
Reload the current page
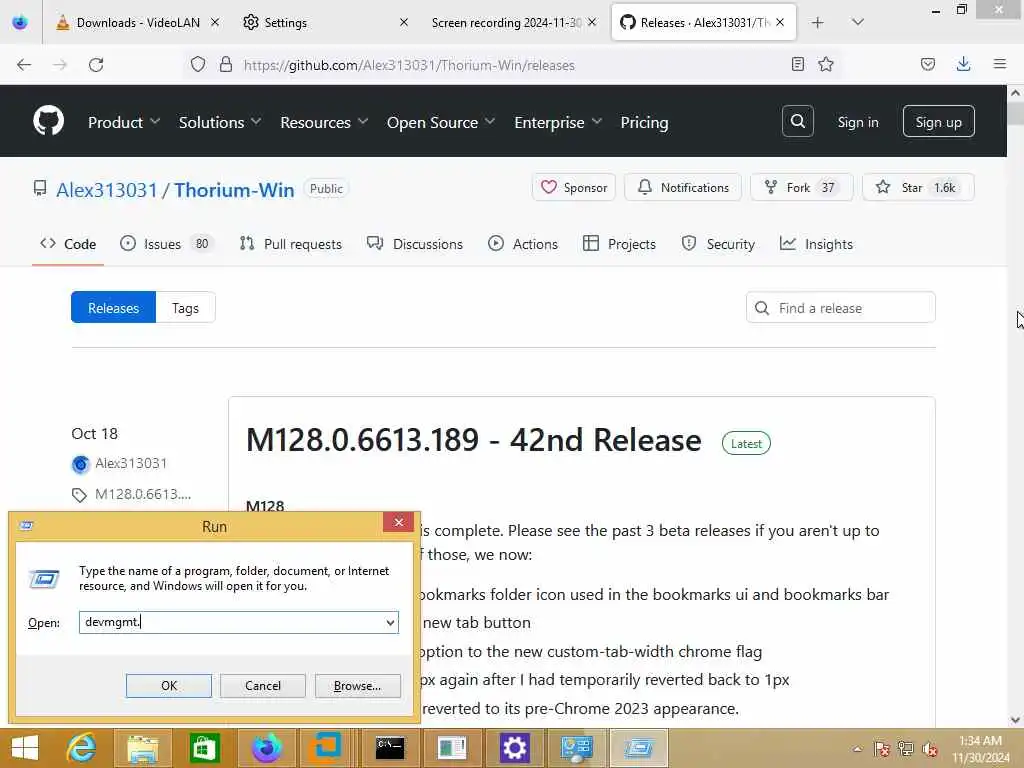point(96,65)
